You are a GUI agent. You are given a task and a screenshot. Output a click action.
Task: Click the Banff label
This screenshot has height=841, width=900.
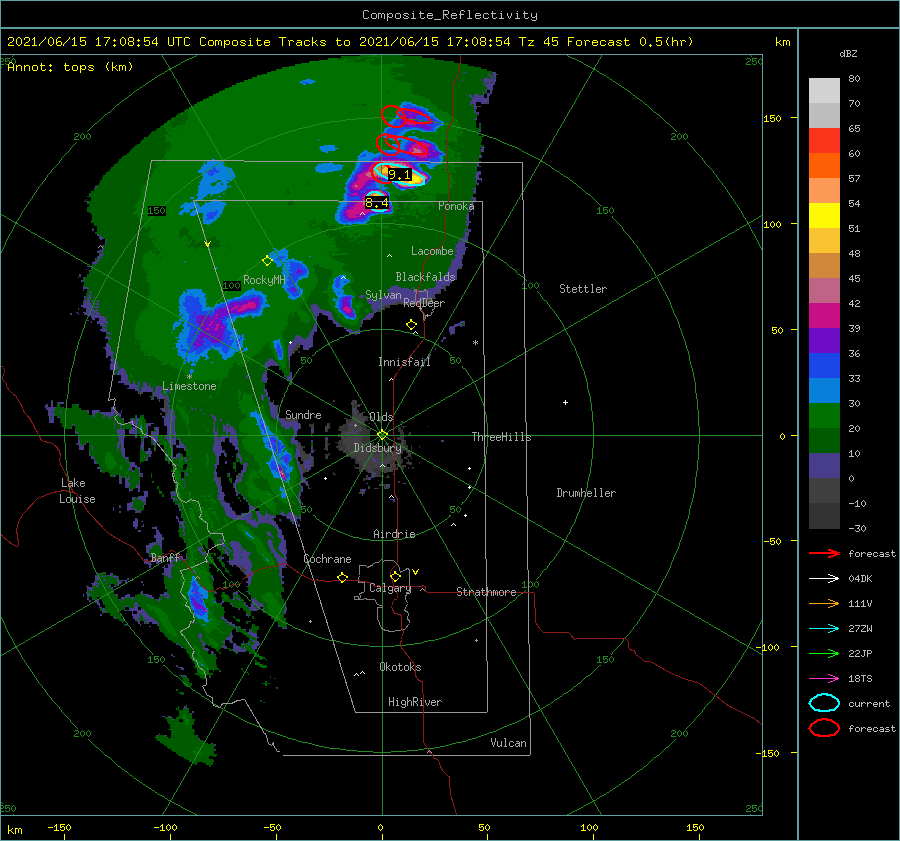[165, 558]
